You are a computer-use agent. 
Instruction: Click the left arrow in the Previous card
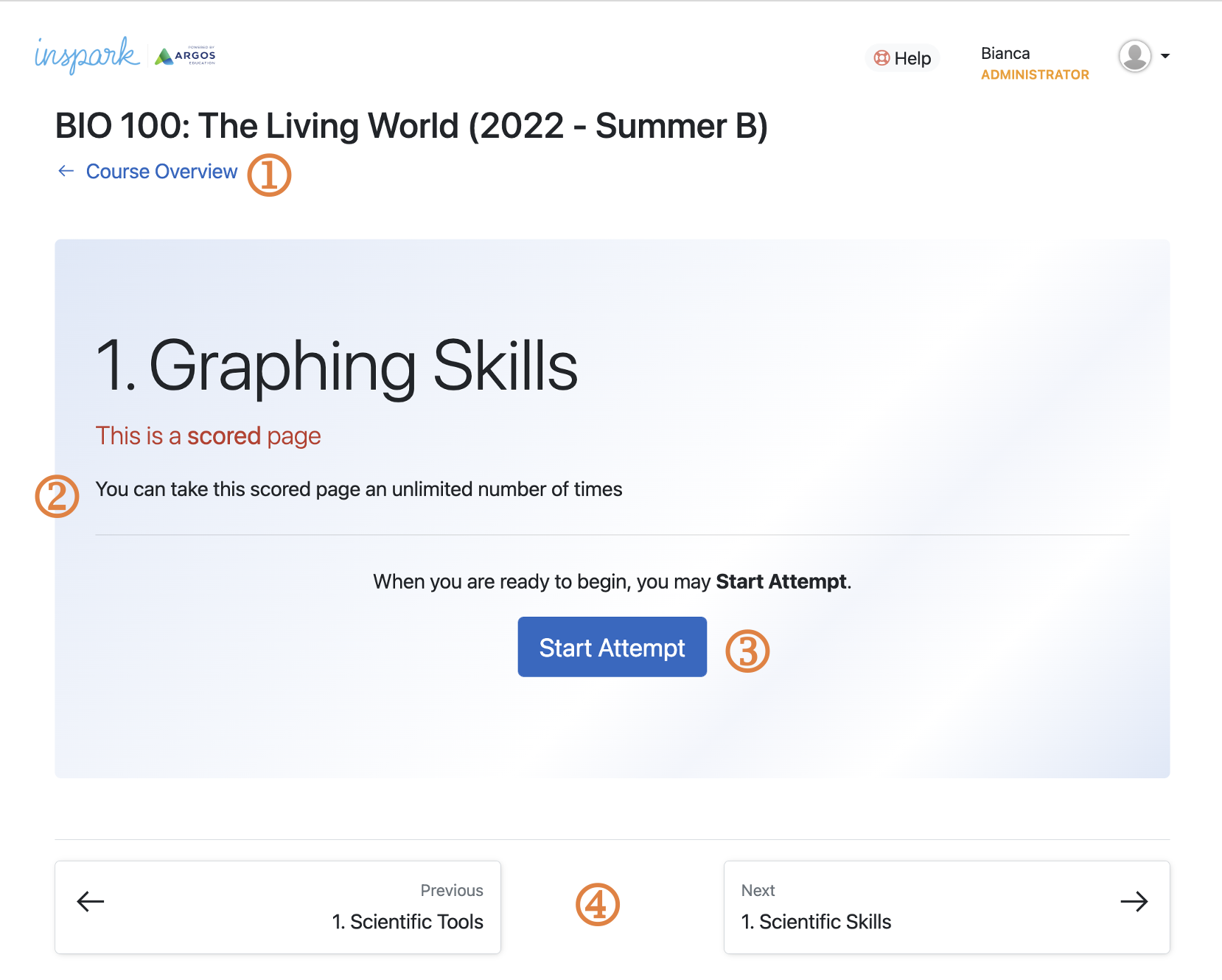click(x=89, y=900)
